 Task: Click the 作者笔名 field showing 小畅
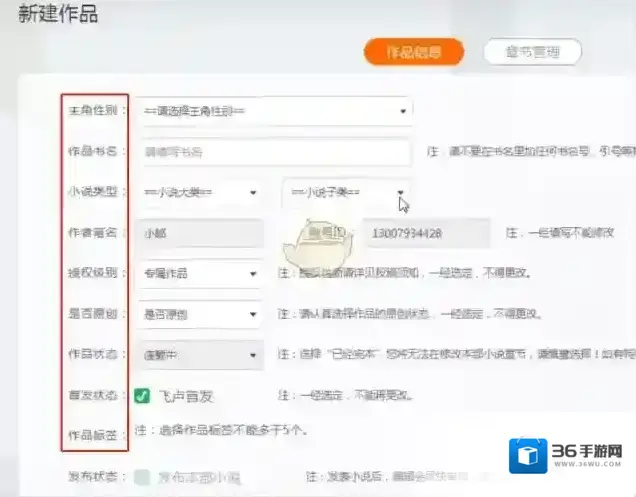[x=200, y=233]
